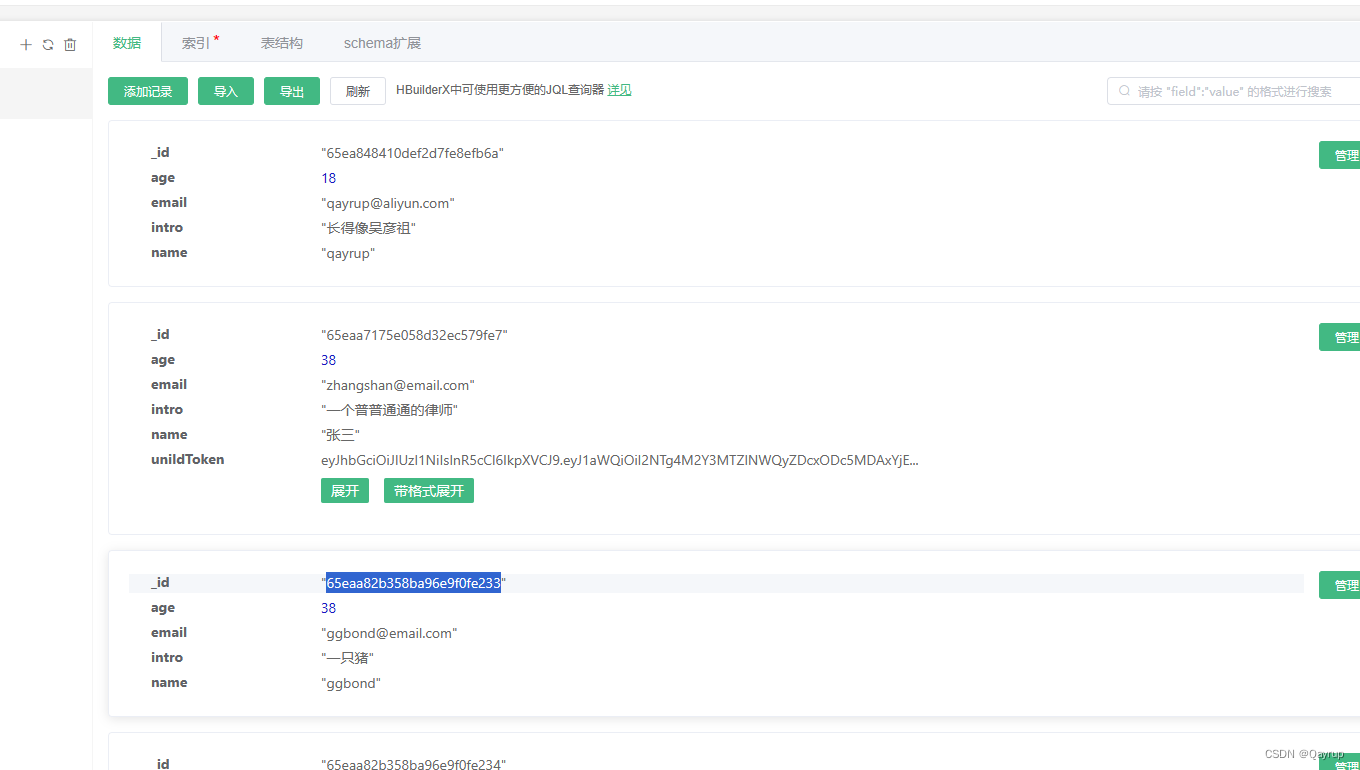Click the refresh icon above the sidebar
The height and width of the screenshot is (770, 1360).
(x=47, y=44)
